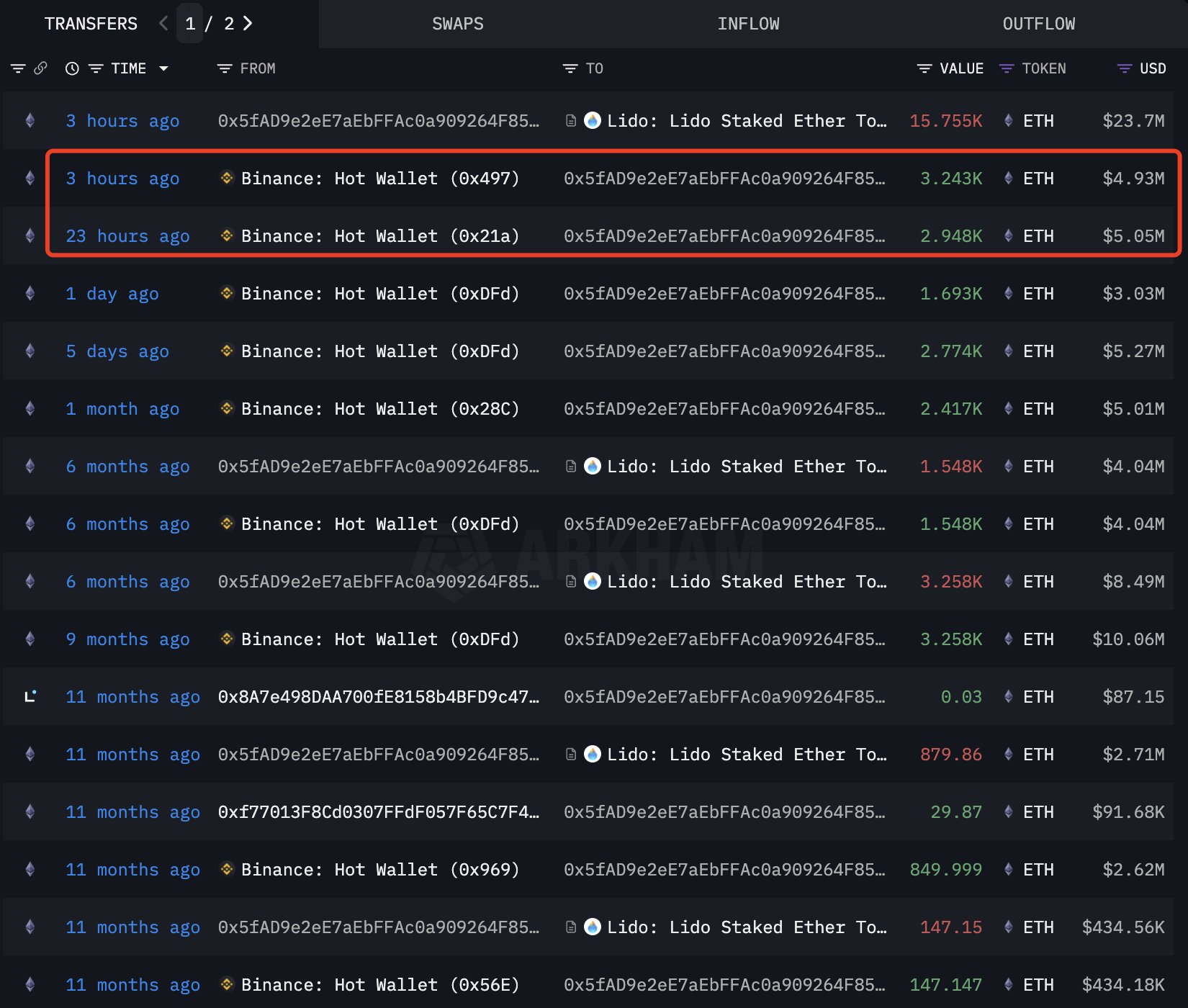The height and width of the screenshot is (1008, 1188).
Task: Click the Binance logo in the 0x497 row
Action: click(x=227, y=177)
